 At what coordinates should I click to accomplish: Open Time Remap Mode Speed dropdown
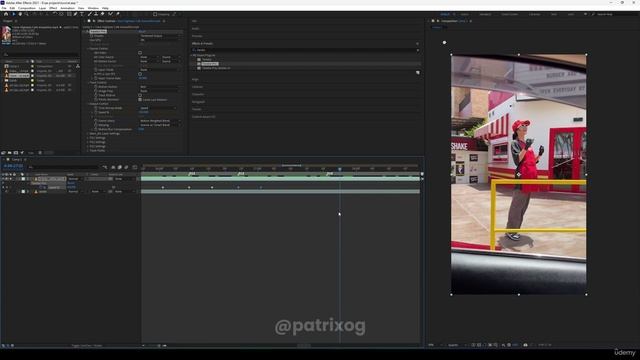tap(158, 108)
